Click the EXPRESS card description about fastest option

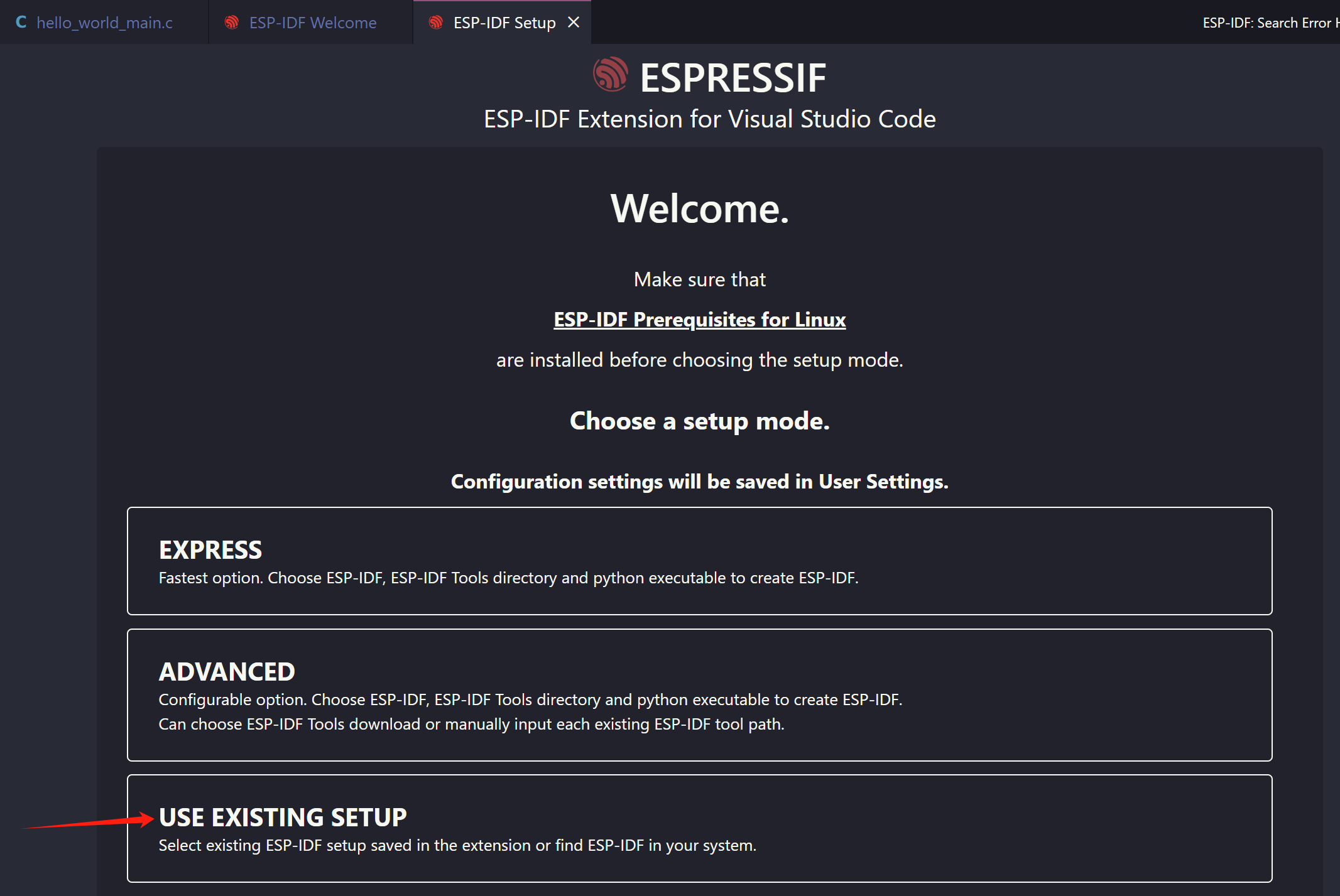tap(509, 578)
